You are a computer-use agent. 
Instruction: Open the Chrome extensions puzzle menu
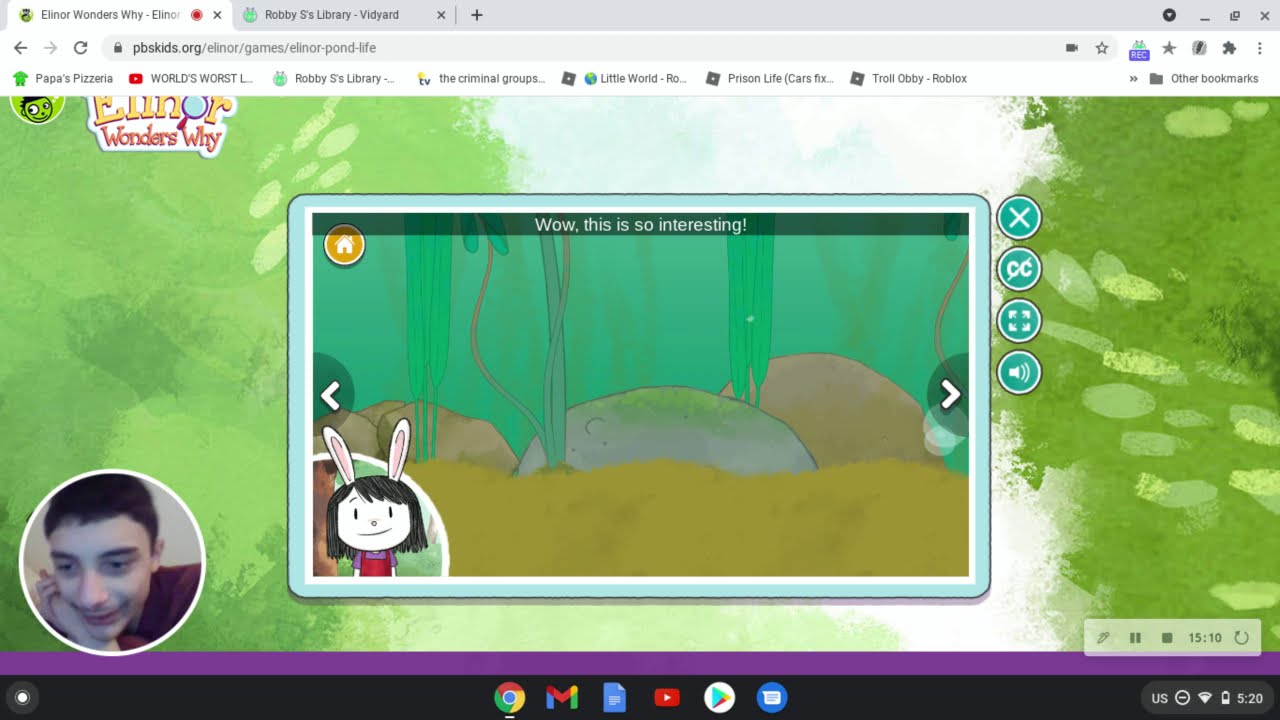coord(1229,48)
